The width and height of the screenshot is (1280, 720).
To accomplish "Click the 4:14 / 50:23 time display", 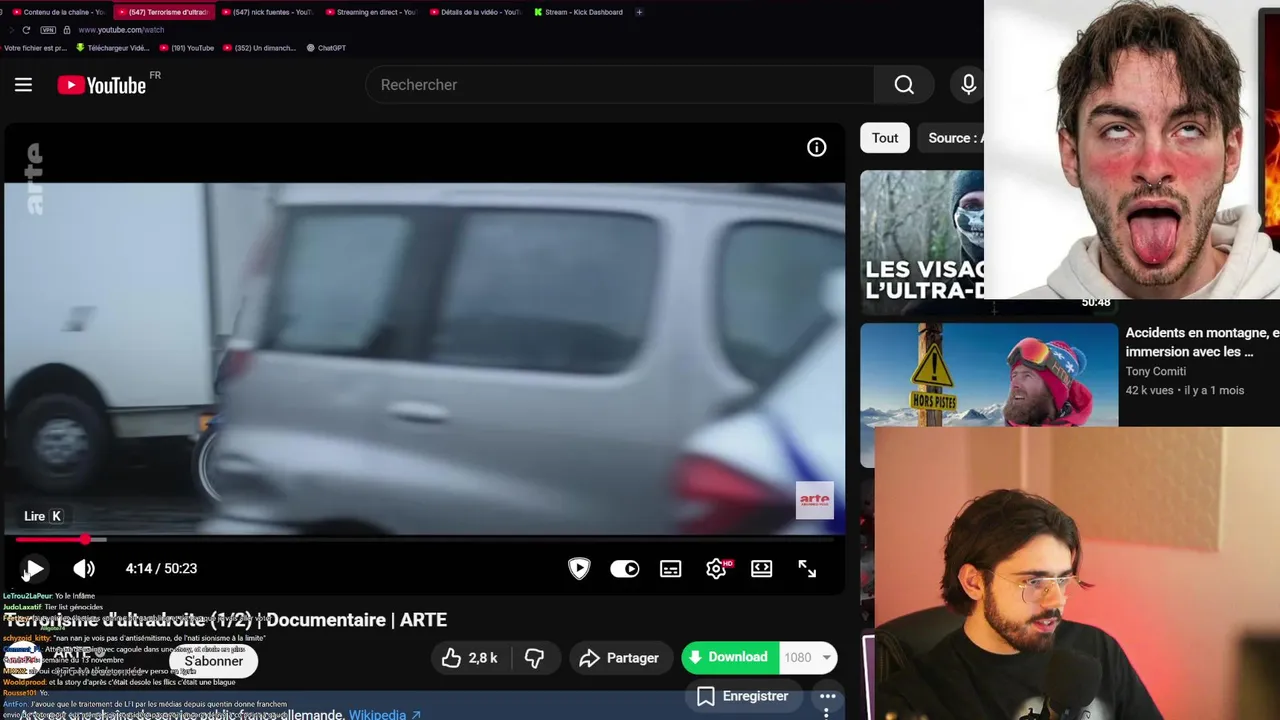I will (x=161, y=569).
